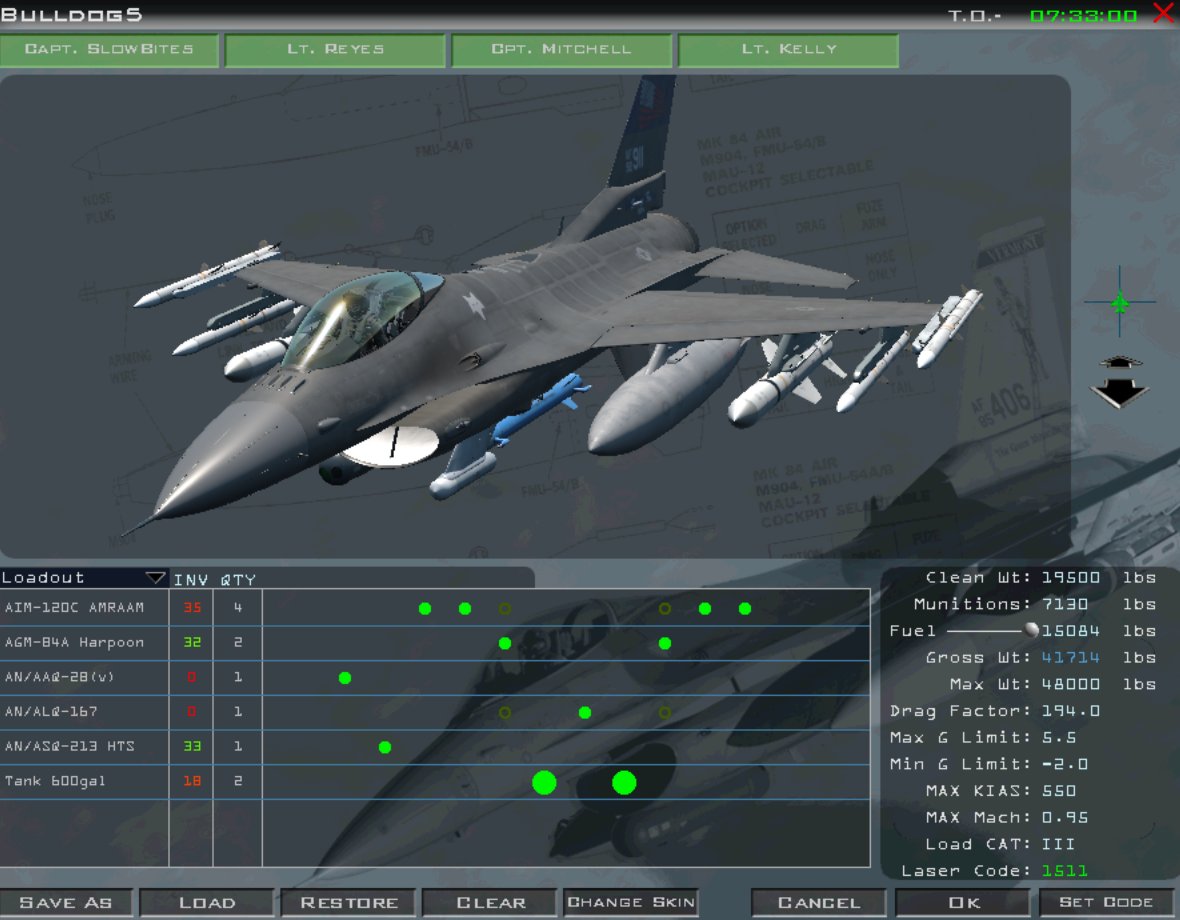This screenshot has width=1180, height=920.
Task: Click AIM-120C quantity value 4
Action: click(x=238, y=608)
